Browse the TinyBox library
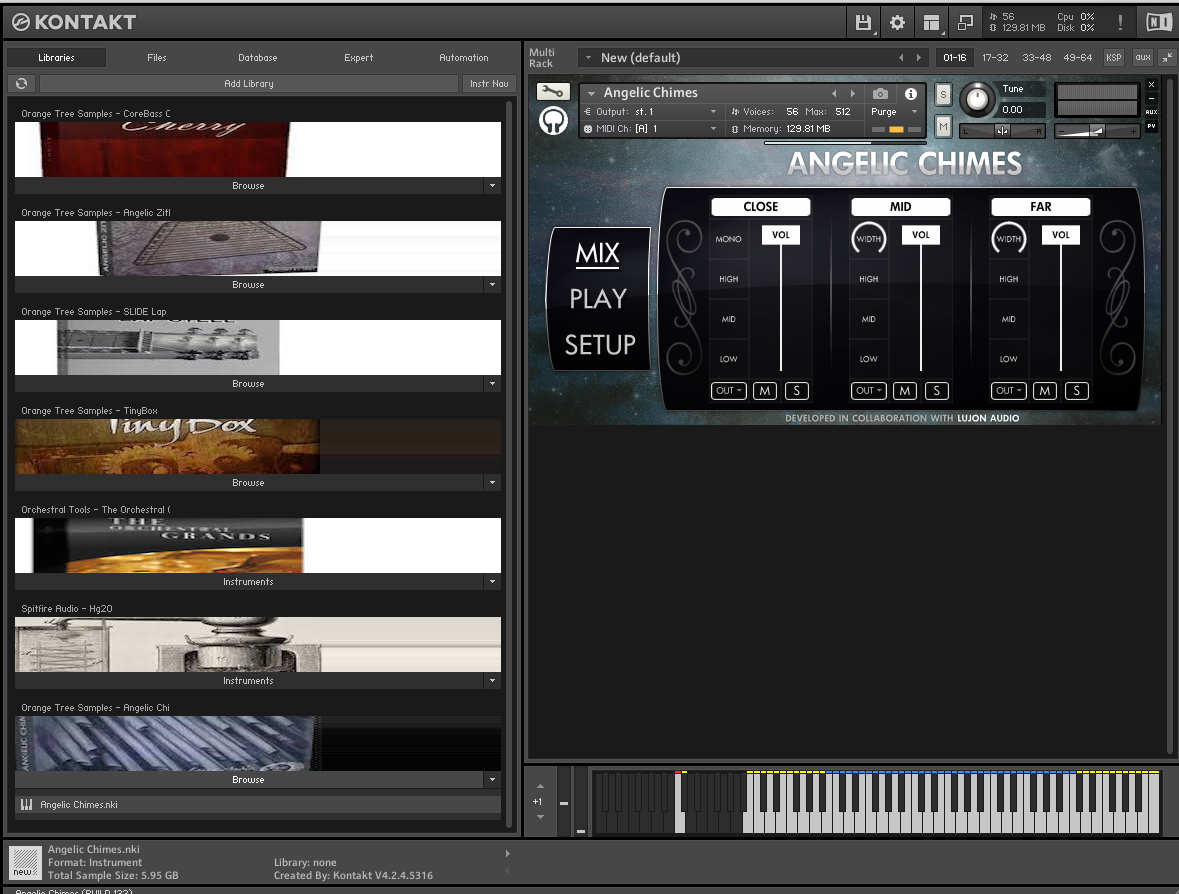 click(248, 483)
